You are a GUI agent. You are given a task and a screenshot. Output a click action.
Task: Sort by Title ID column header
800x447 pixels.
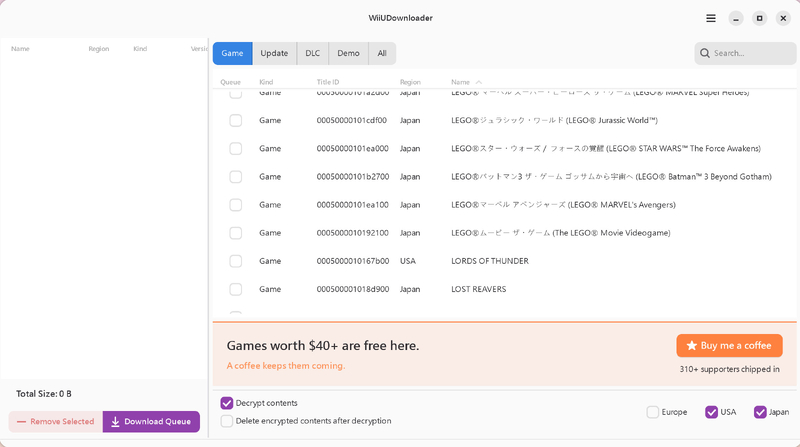click(328, 82)
